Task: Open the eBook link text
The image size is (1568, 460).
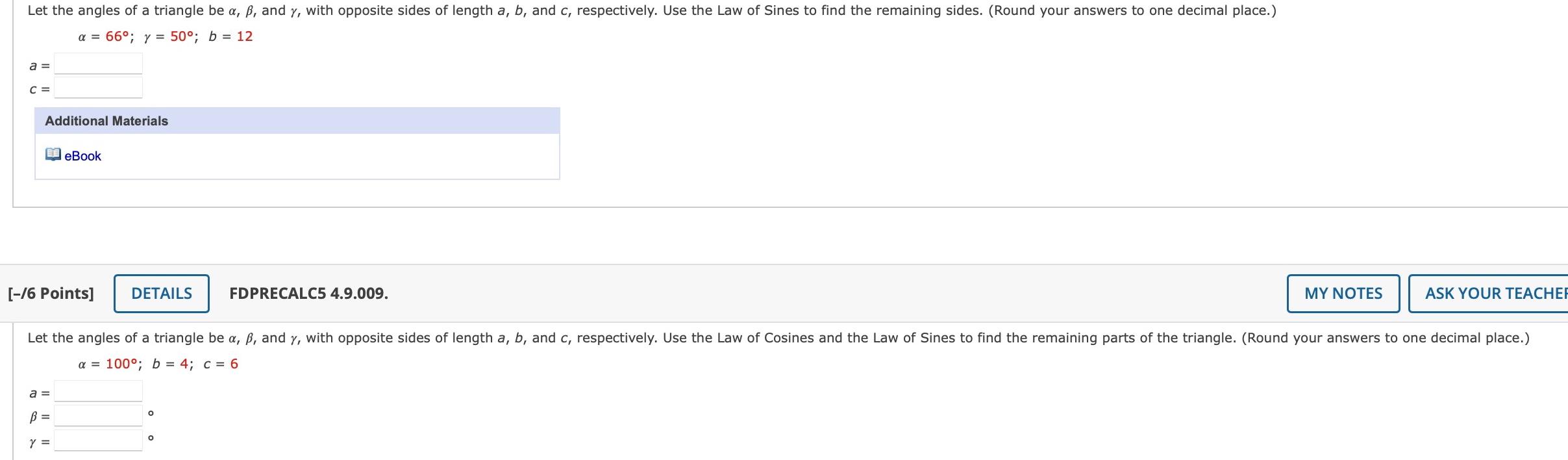Action: pos(83,156)
